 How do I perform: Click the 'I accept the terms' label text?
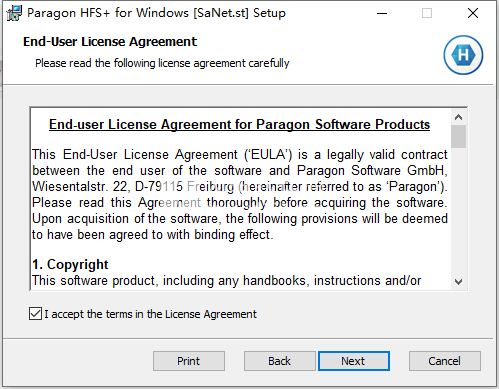tap(150, 314)
